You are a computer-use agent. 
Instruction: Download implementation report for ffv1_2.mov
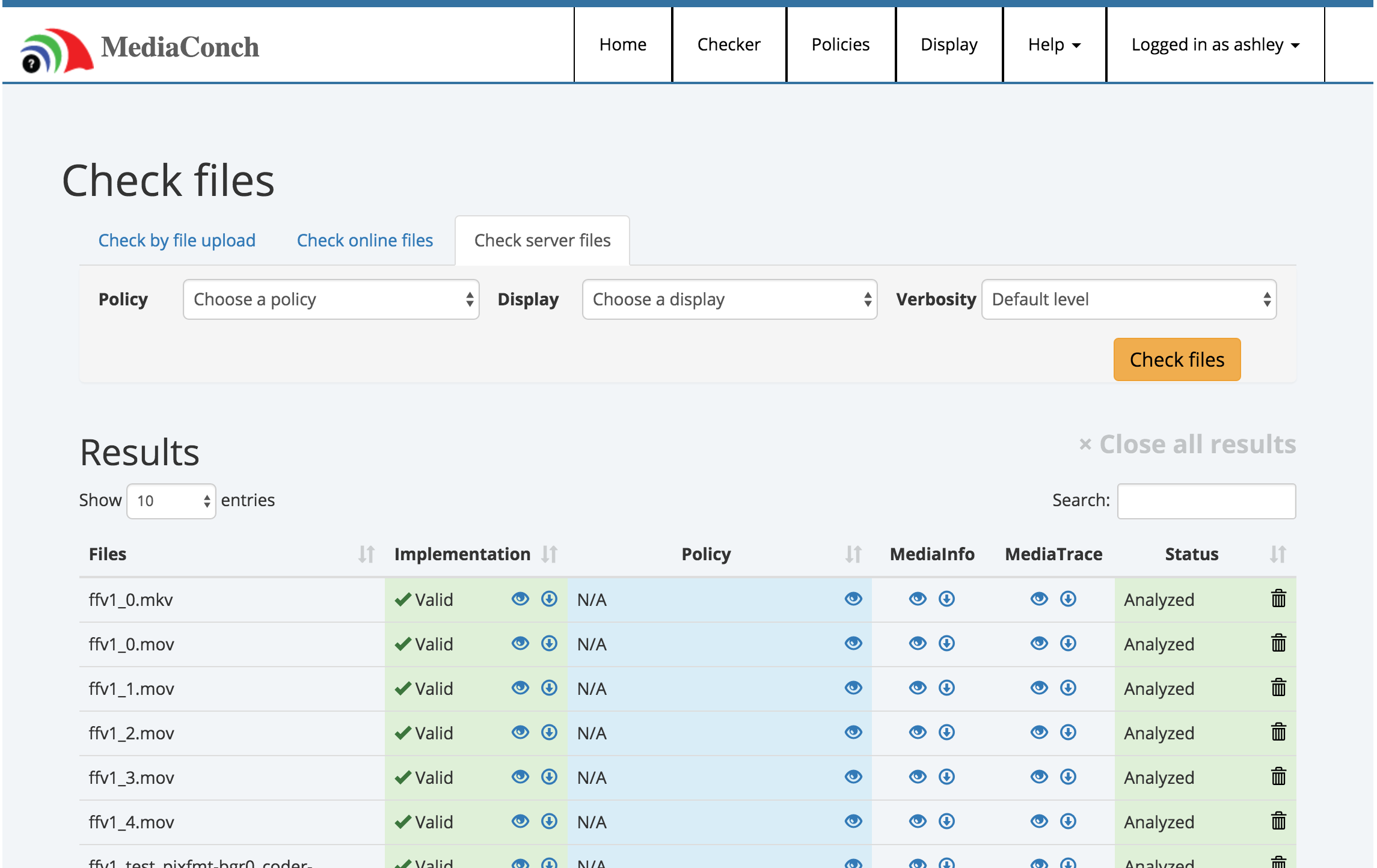pos(549,732)
